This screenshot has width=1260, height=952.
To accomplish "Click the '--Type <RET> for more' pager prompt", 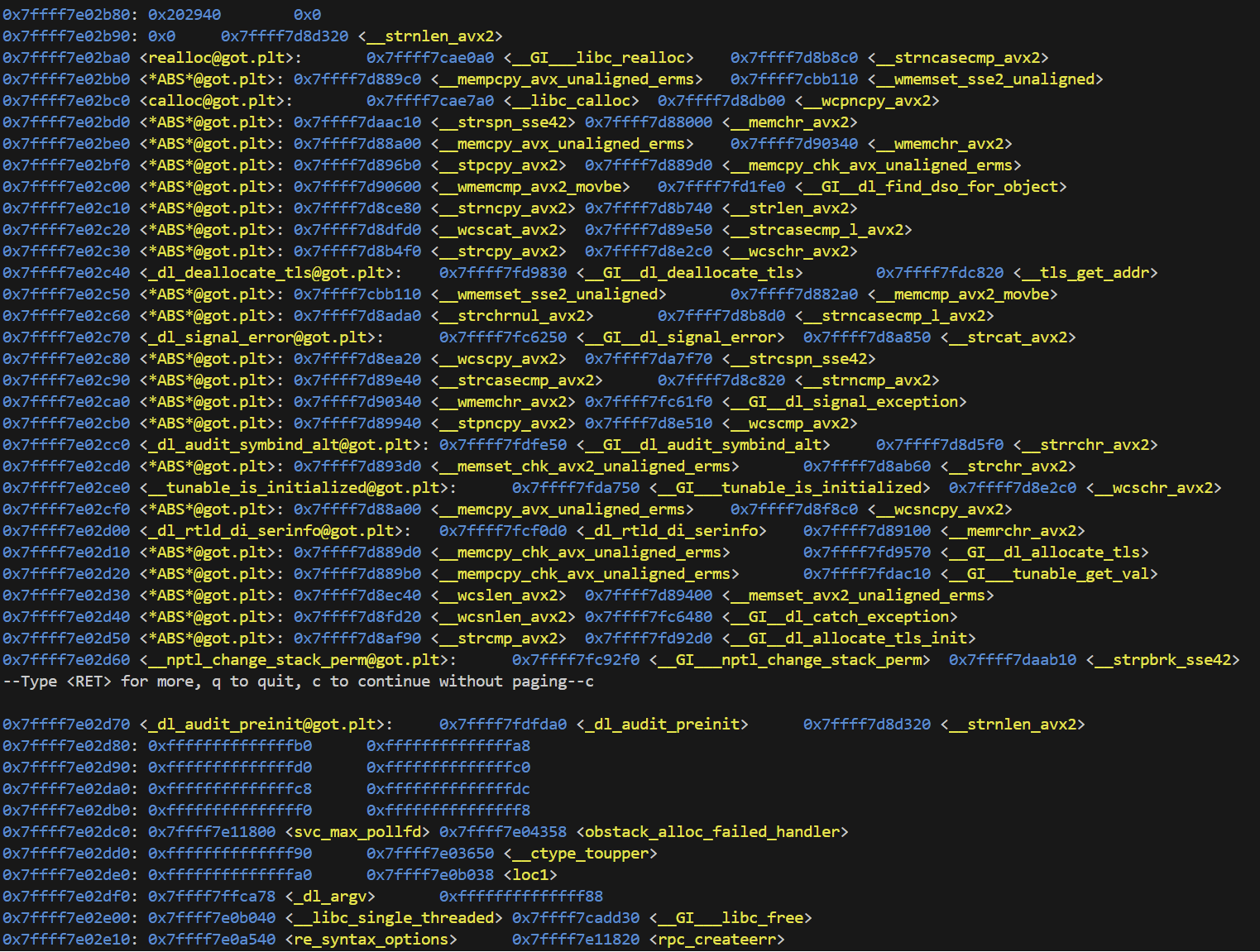I will point(298,682).
